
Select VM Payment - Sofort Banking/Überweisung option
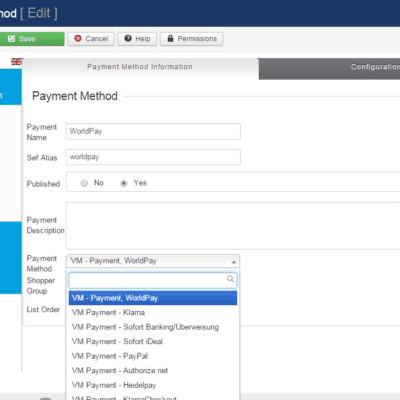(x=153, y=327)
